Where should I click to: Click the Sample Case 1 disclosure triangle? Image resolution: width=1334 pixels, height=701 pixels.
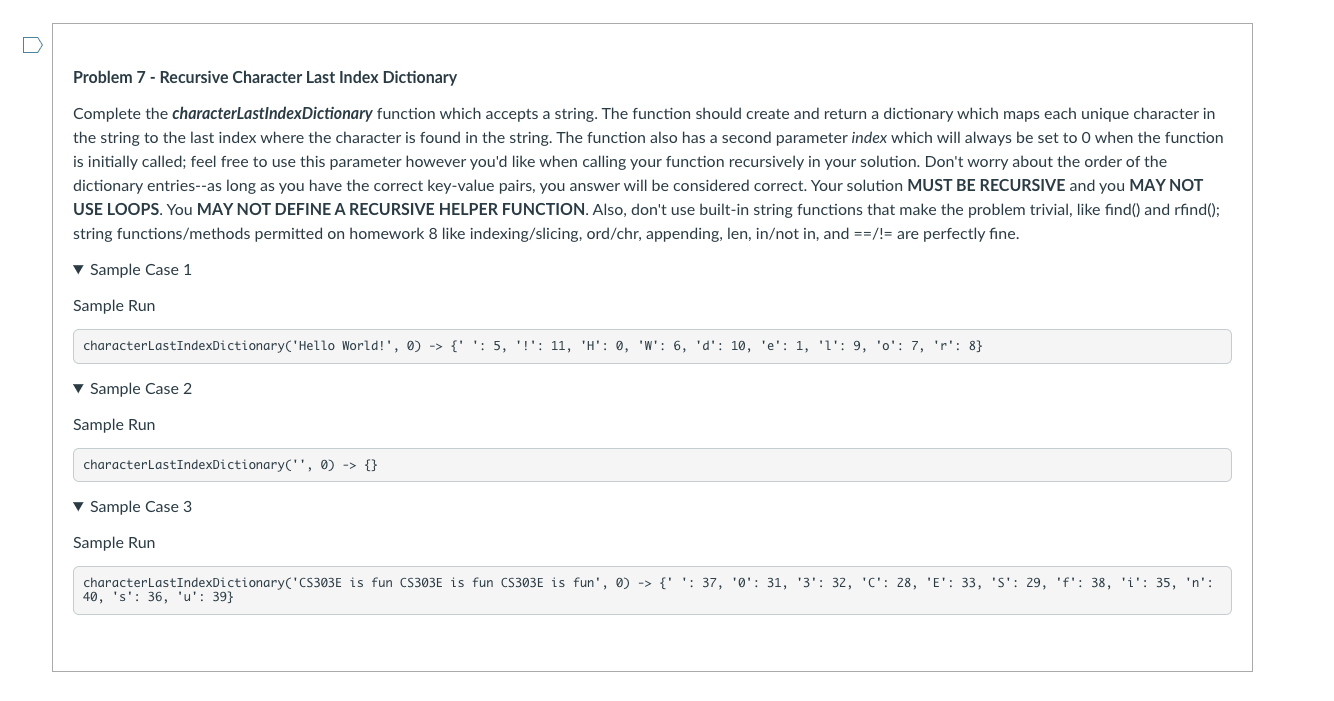[78, 269]
